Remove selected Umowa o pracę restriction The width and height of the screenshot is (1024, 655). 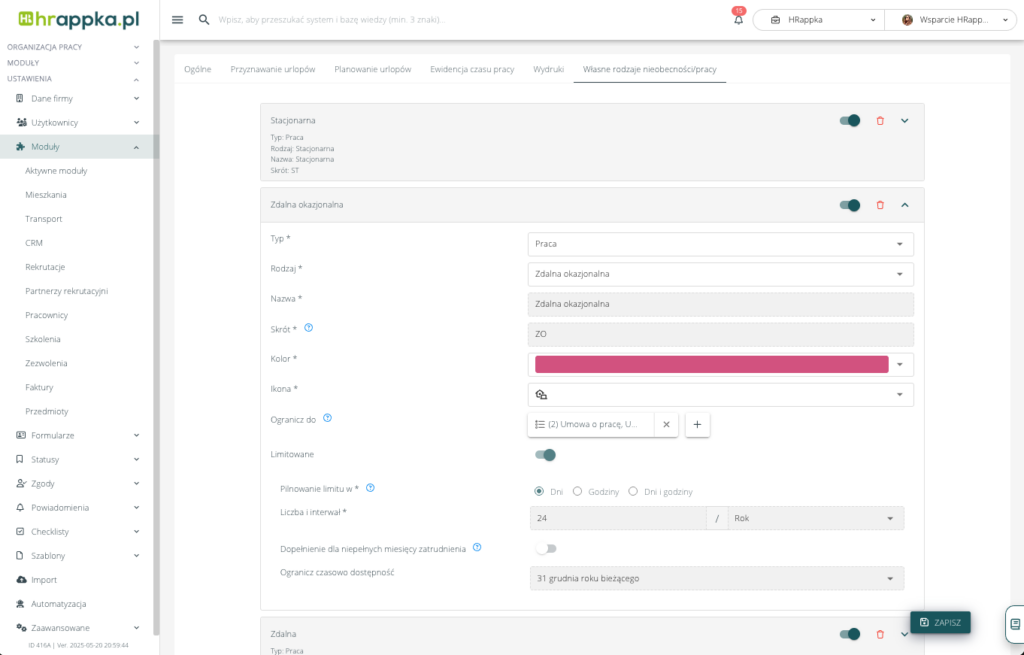pyautogui.click(x=666, y=424)
